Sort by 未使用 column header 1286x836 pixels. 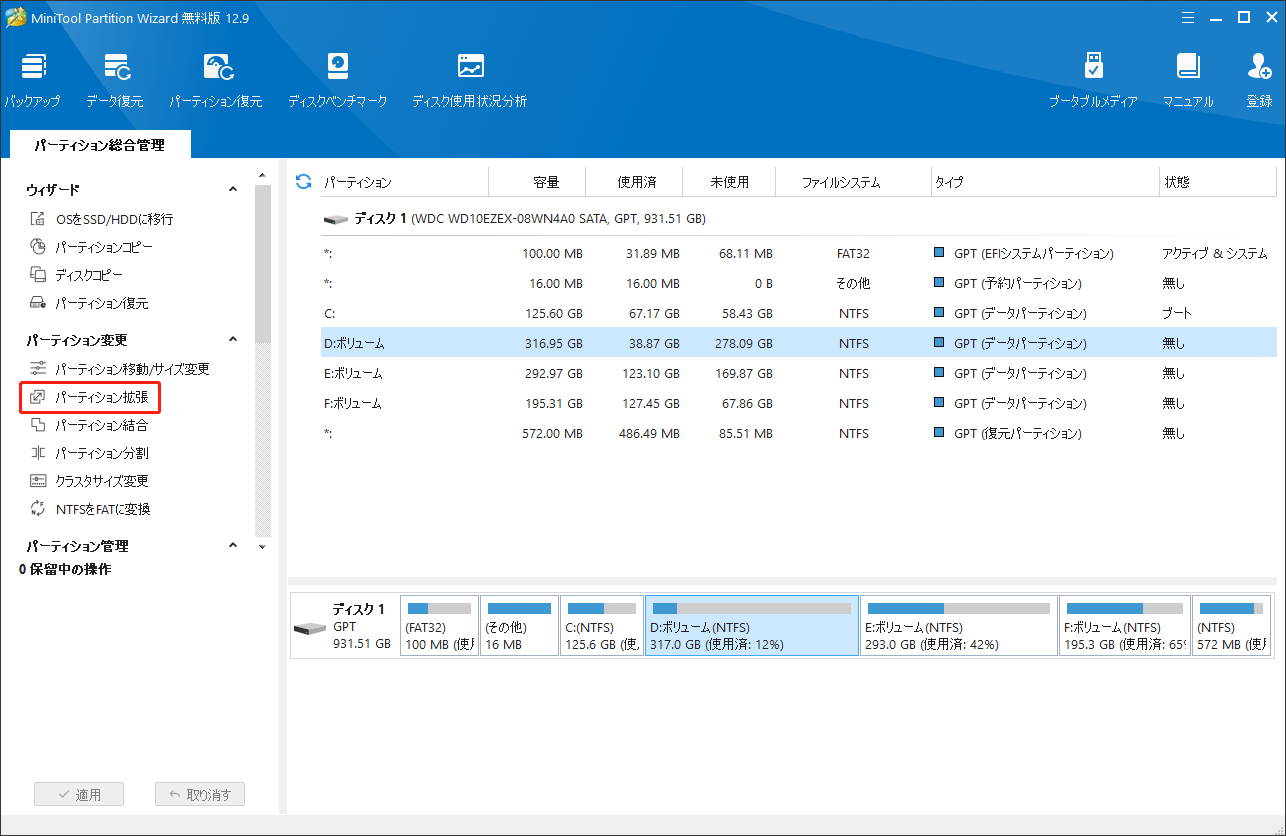[729, 182]
